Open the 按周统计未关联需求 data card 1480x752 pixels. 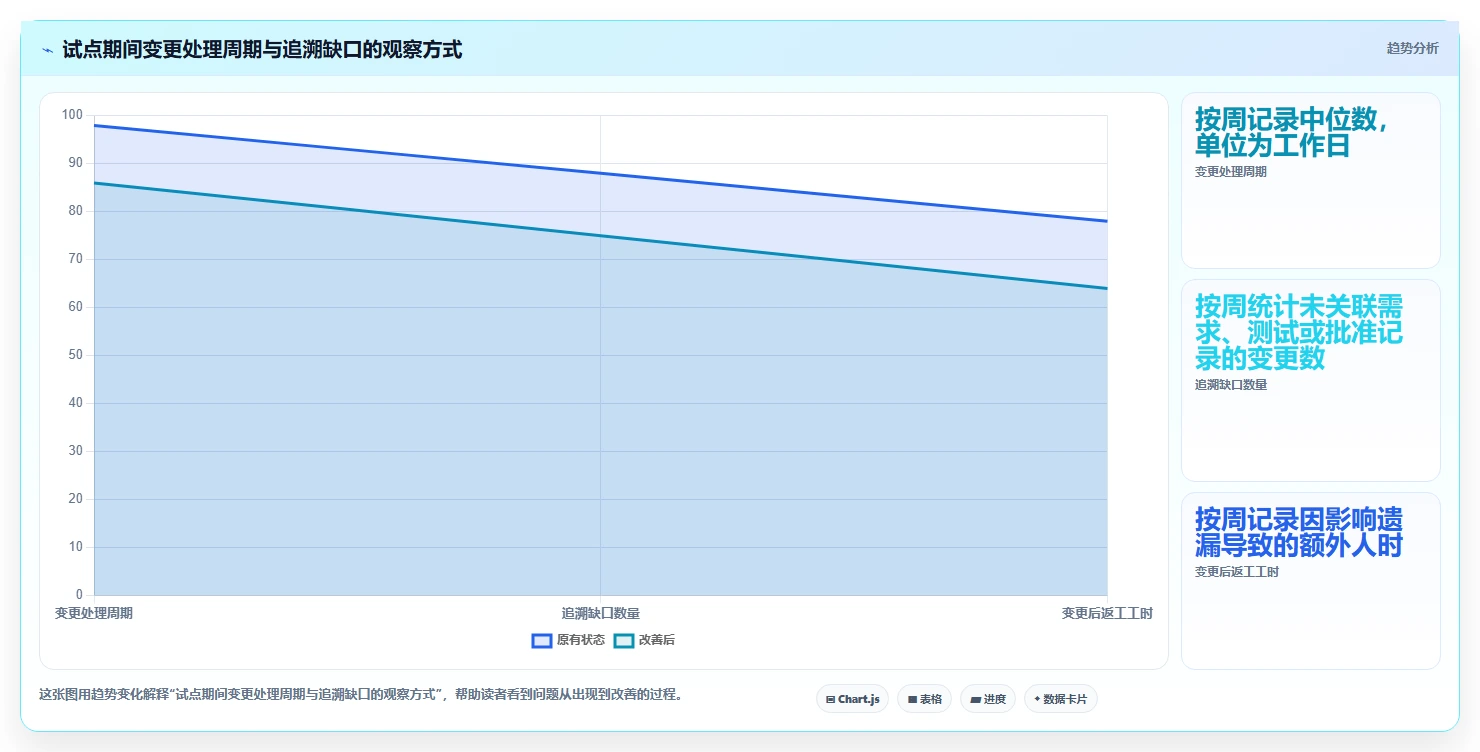coord(1310,380)
